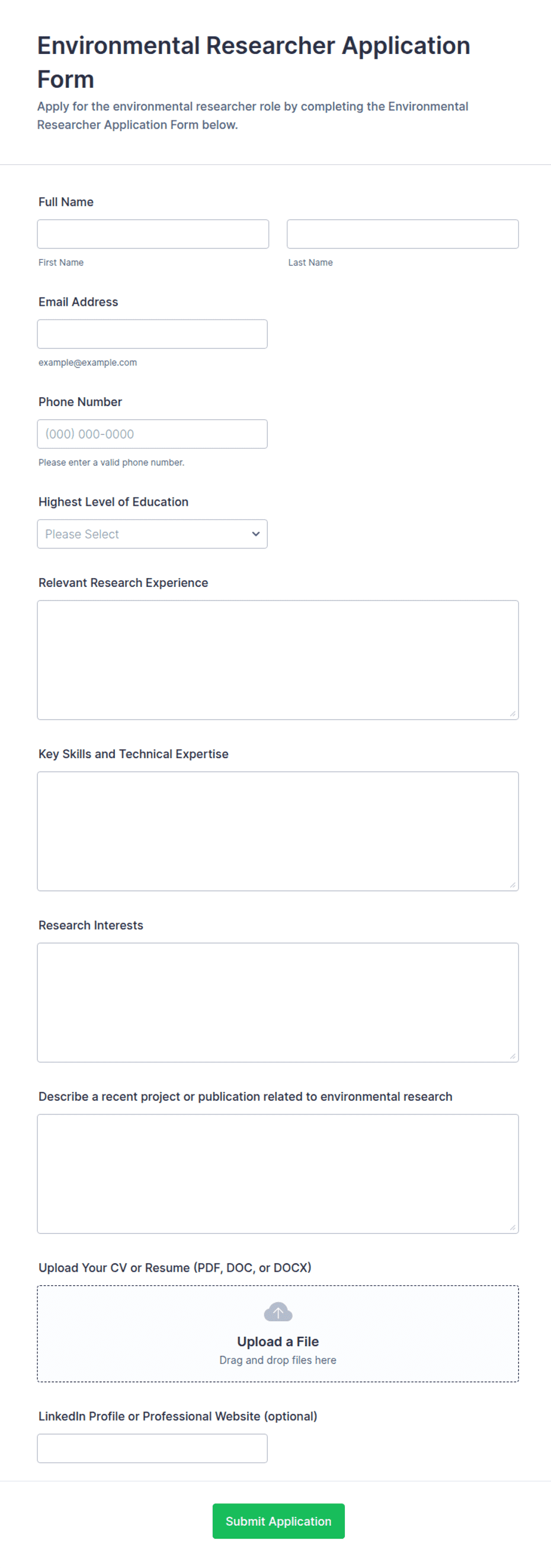Click the Drag and drop files here area
Viewport: 551px width, 1568px height.
[x=278, y=1360]
